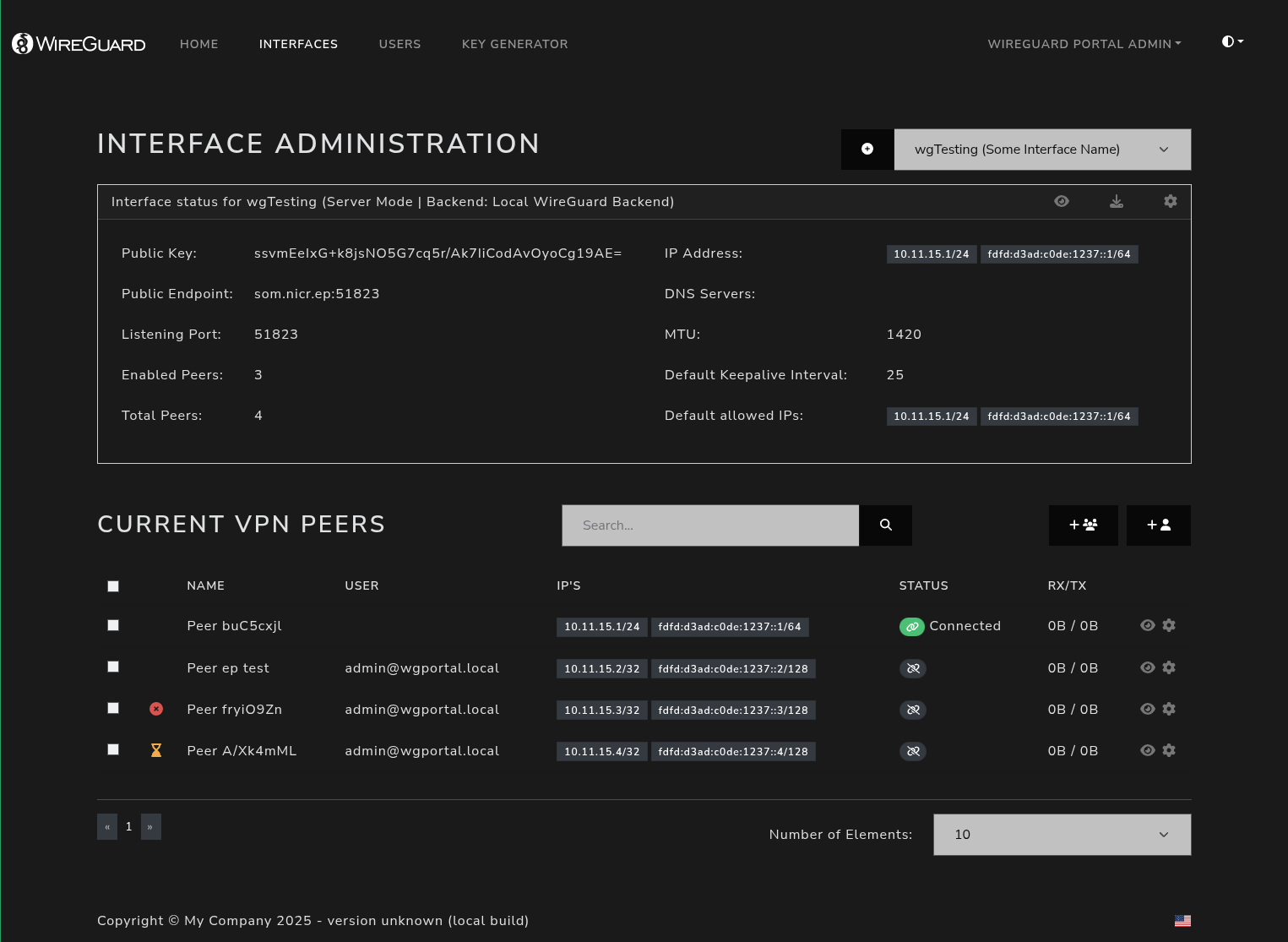Click the search magnifier icon
1288x942 pixels.
[x=885, y=525]
